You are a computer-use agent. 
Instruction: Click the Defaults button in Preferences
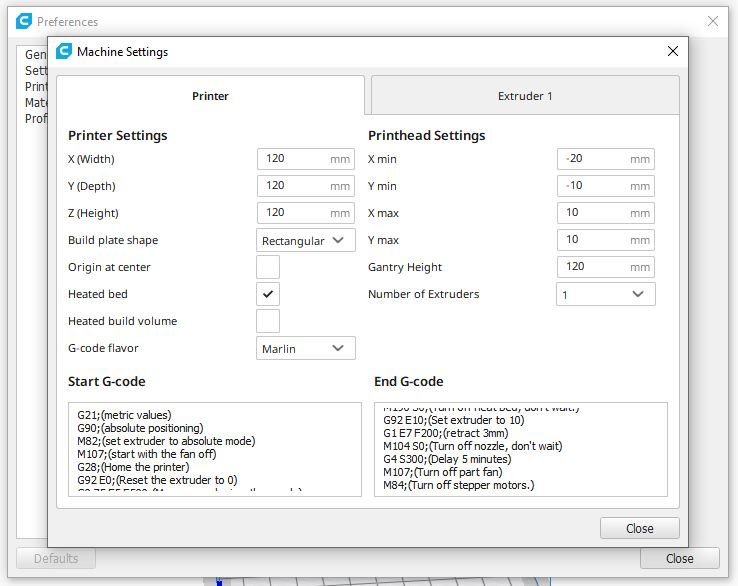56,559
